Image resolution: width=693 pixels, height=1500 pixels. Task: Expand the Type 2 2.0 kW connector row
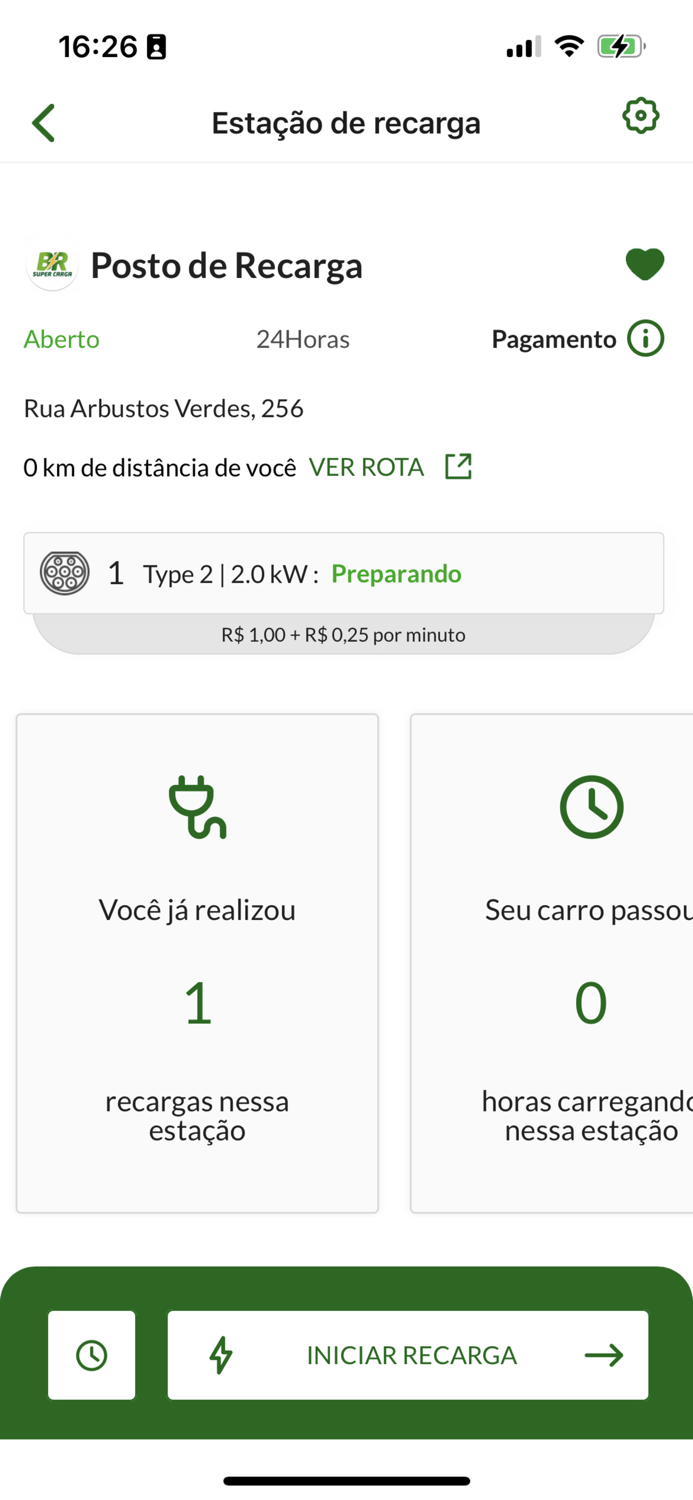click(x=346, y=573)
